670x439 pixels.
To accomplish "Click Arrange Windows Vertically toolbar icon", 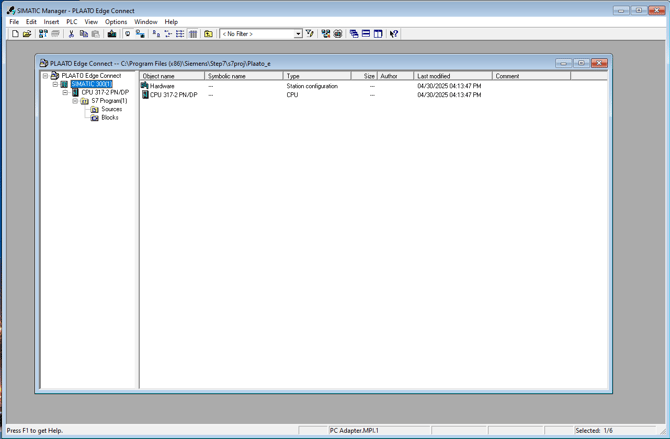I will 378,34.
